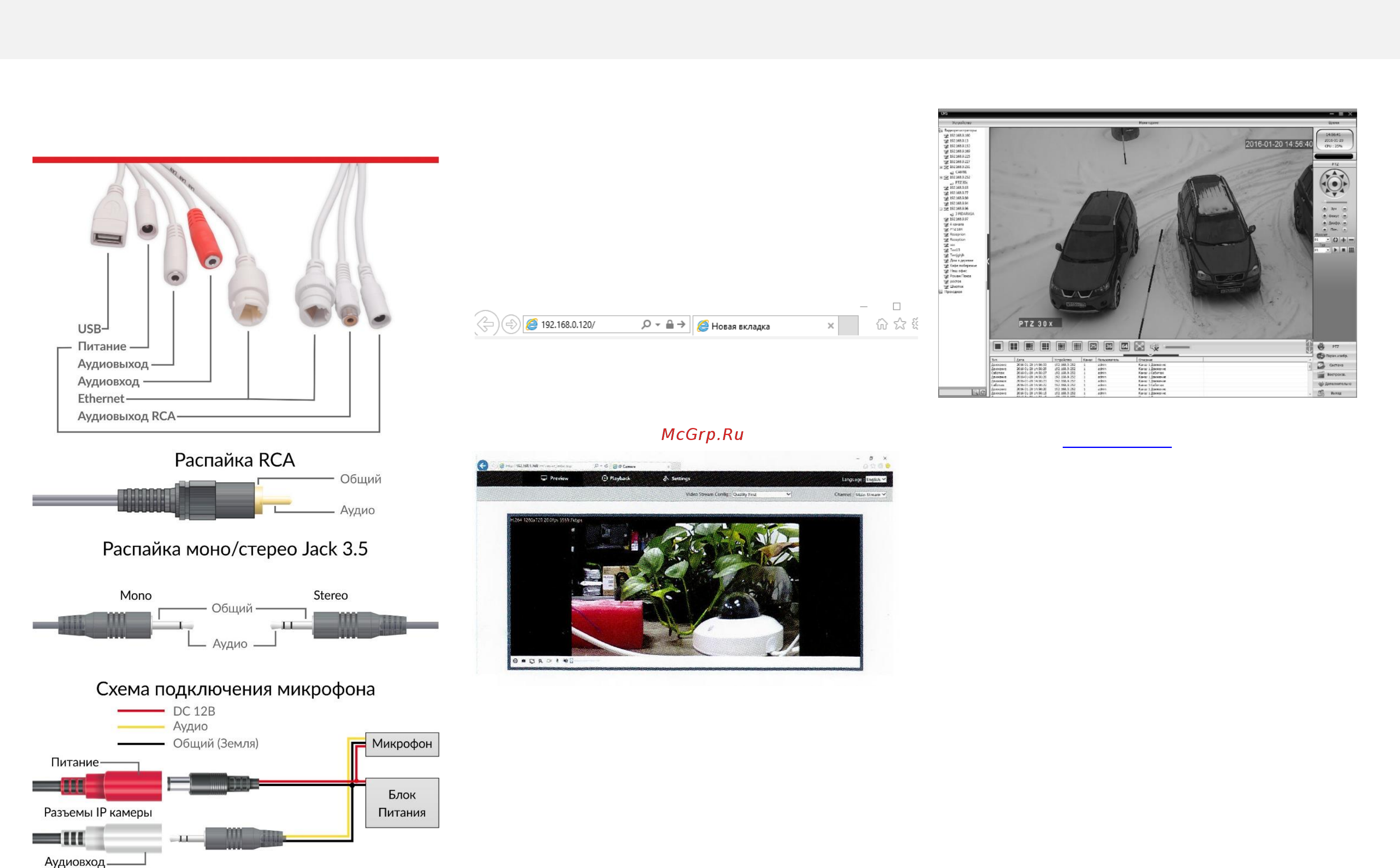Click minus next to Диафр.
Image resolution: width=1400 pixels, height=868 pixels.
click(1345, 223)
